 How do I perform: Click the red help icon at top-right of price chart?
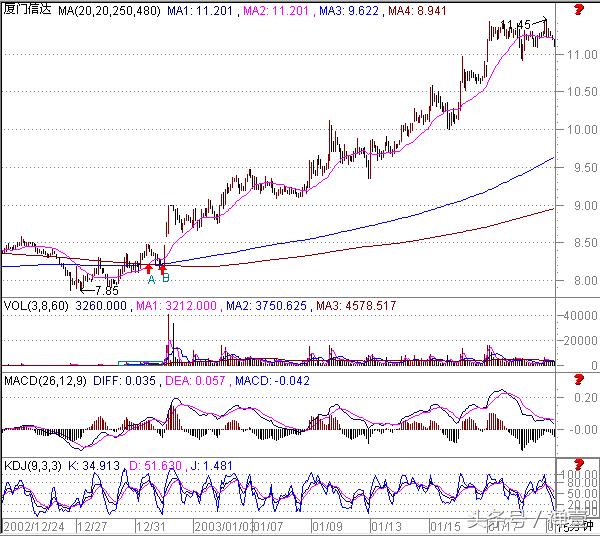[x=579, y=10]
